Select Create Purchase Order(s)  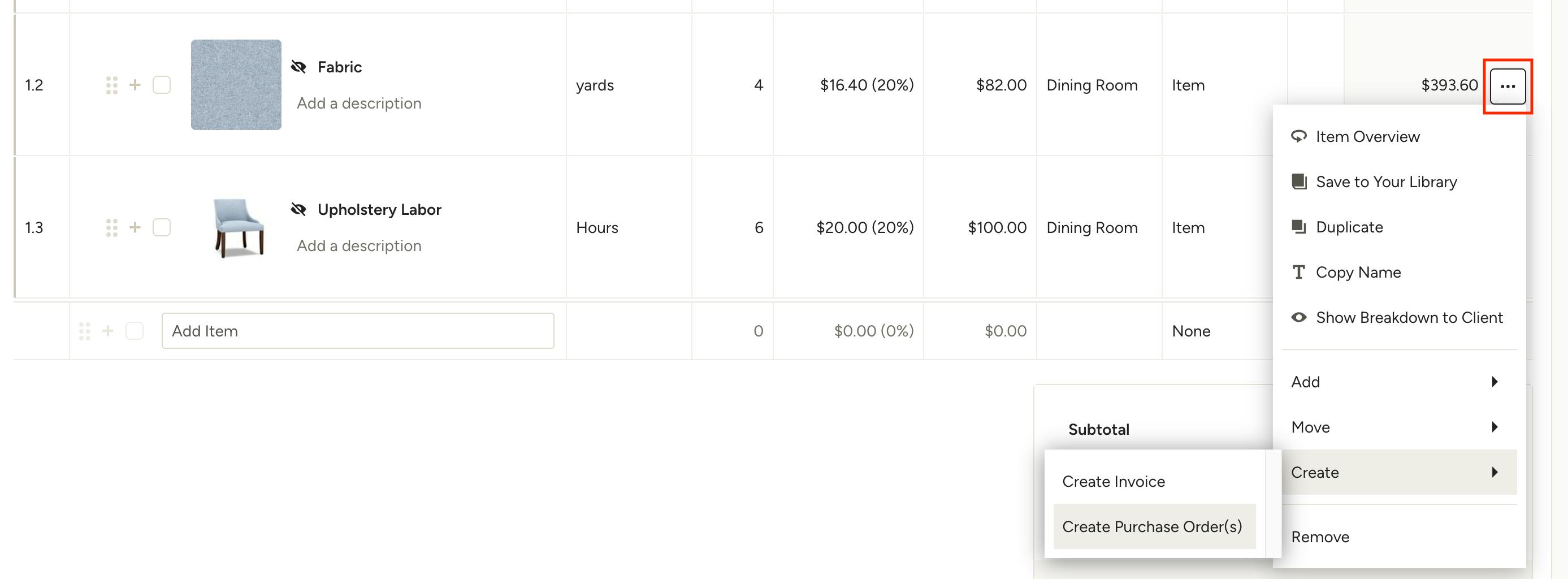point(1151,526)
